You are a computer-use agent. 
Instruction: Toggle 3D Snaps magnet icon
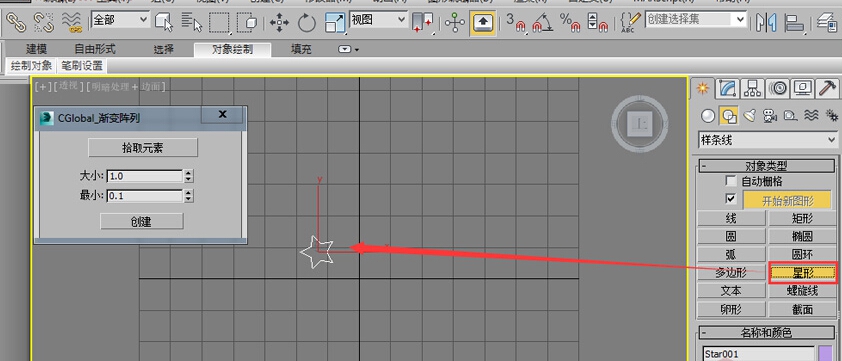(516, 23)
